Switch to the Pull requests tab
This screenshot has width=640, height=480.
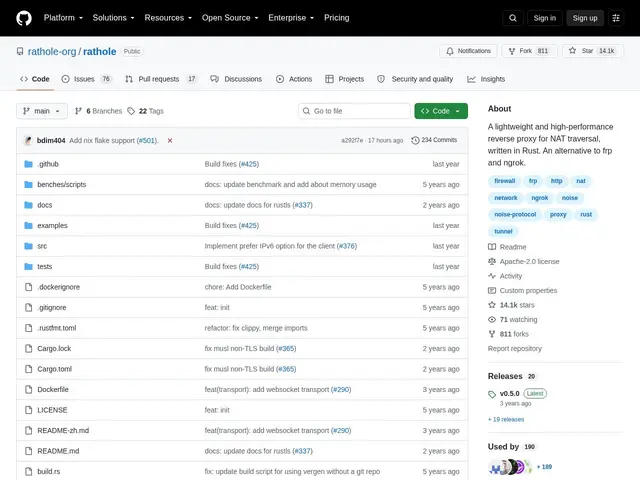tap(160, 79)
